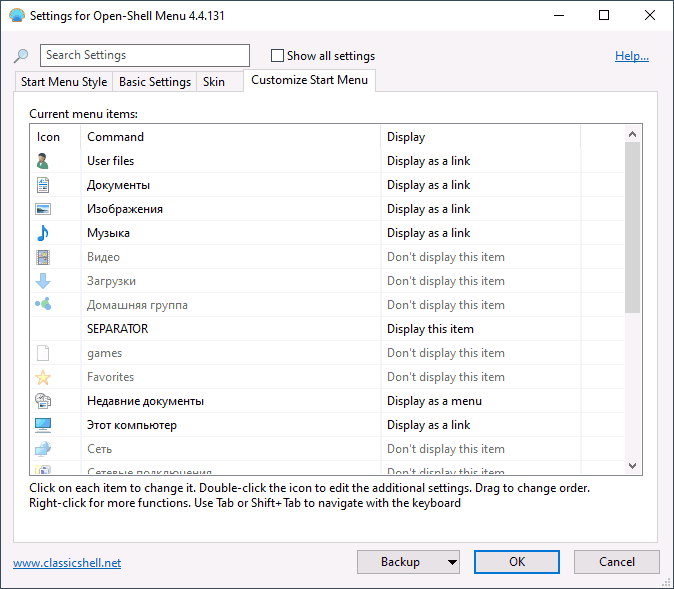The width and height of the screenshot is (674, 589).
Task: Click the Open-Shell shell logo icon
Action: click(x=17, y=15)
